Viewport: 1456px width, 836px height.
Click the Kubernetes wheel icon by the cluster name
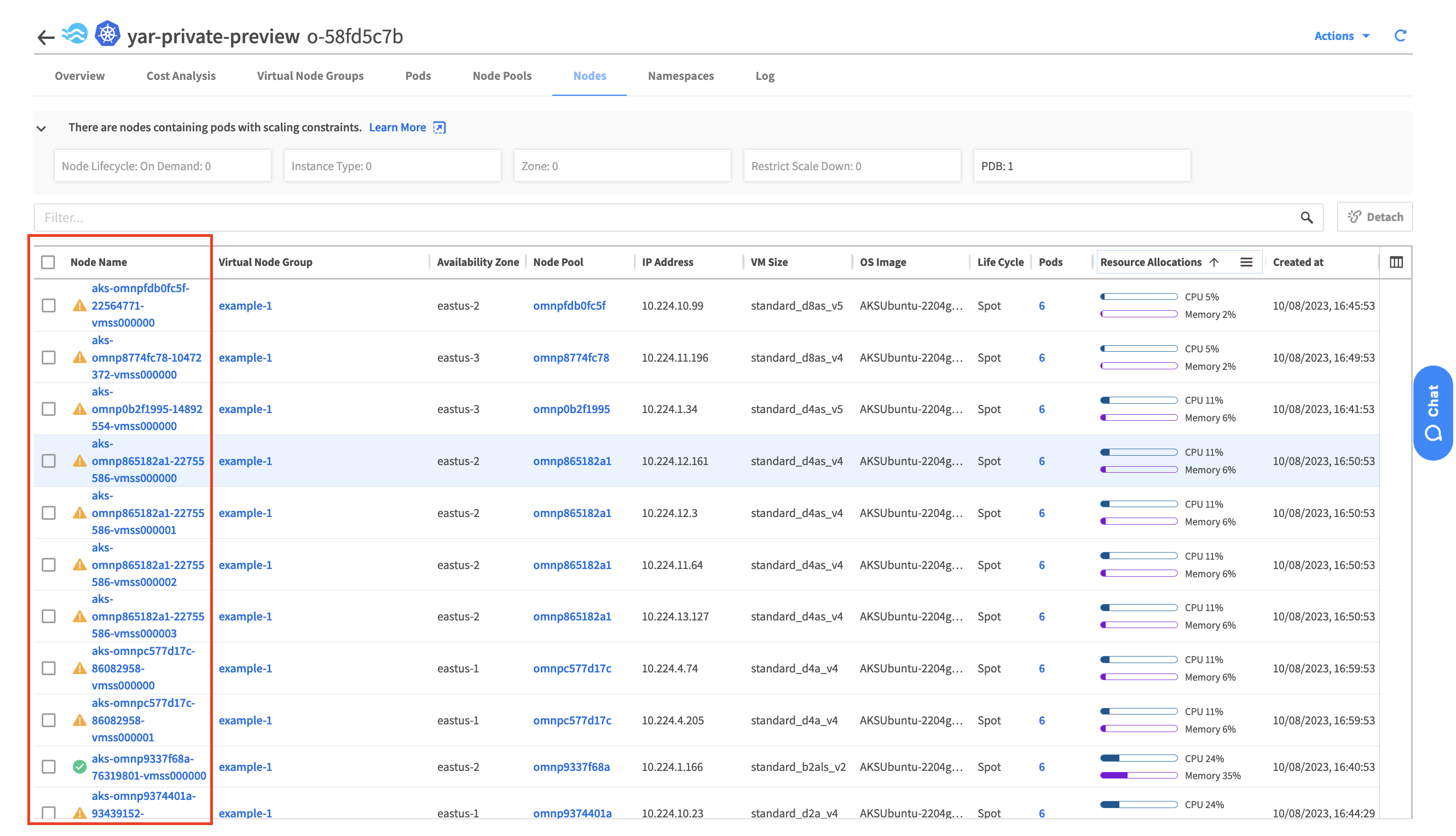(107, 34)
